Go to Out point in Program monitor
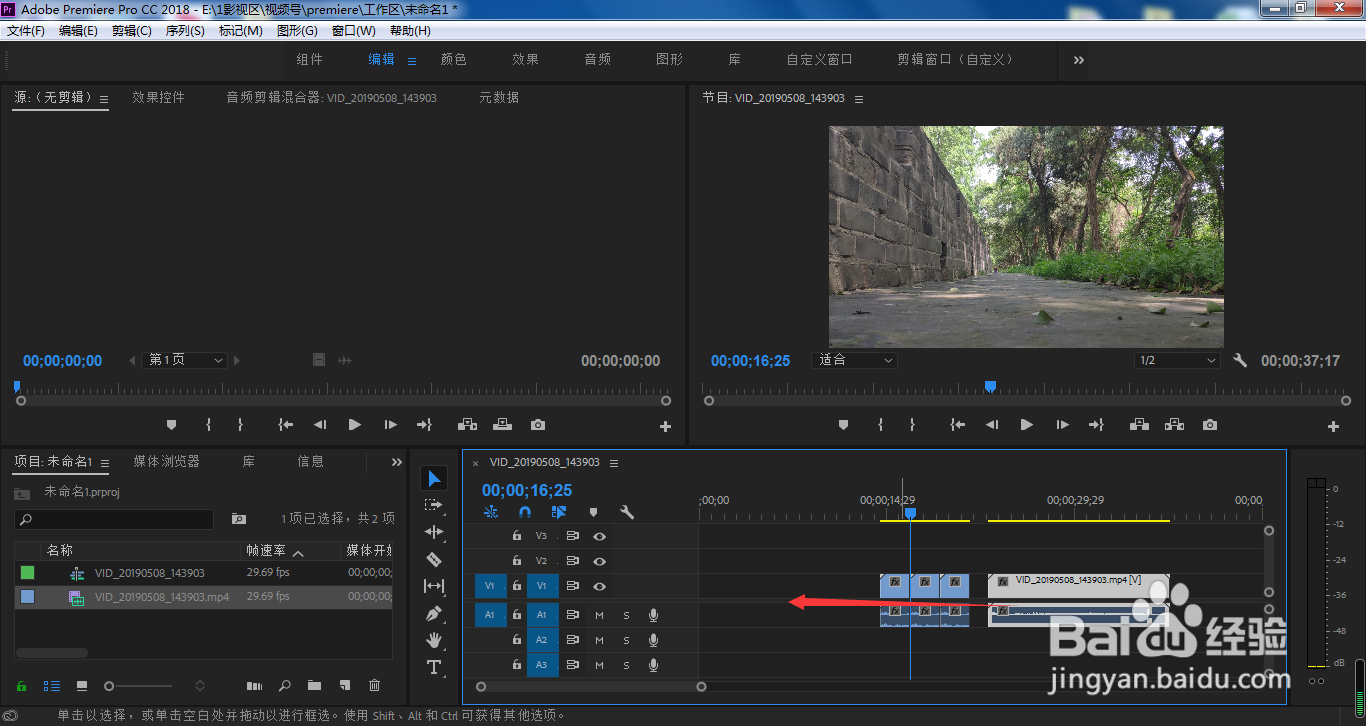1366x726 pixels. coord(1096,425)
